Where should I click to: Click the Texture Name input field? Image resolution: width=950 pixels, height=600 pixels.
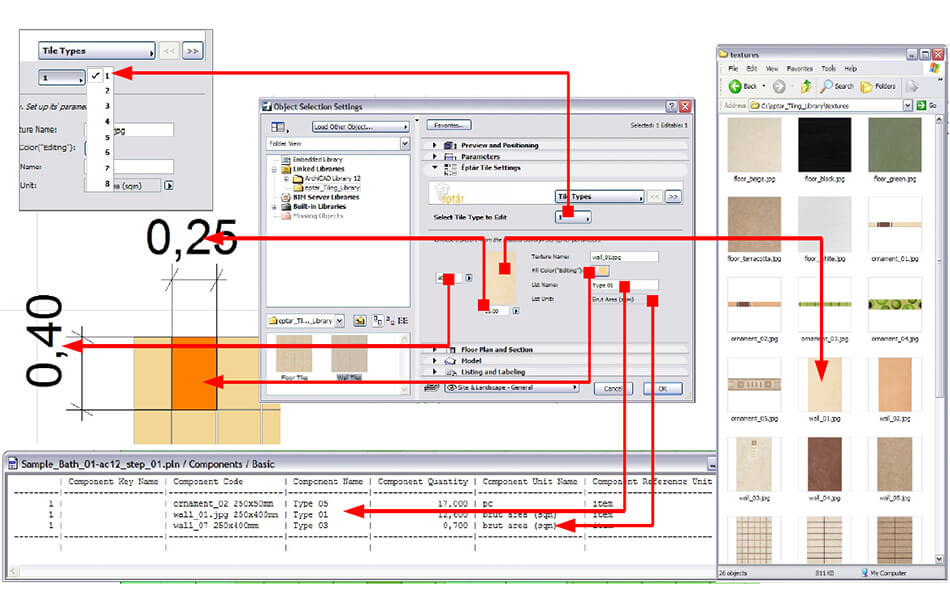[x=624, y=257]
